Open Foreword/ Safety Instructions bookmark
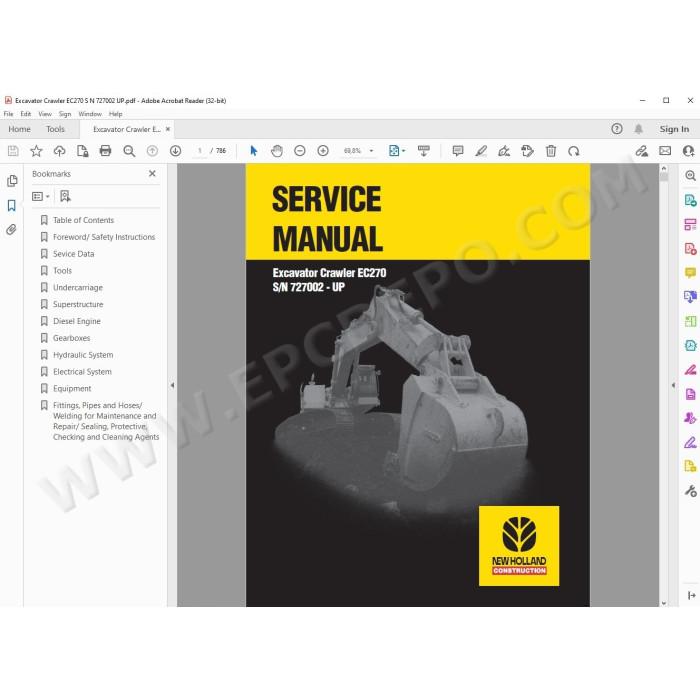 [104, 237]
